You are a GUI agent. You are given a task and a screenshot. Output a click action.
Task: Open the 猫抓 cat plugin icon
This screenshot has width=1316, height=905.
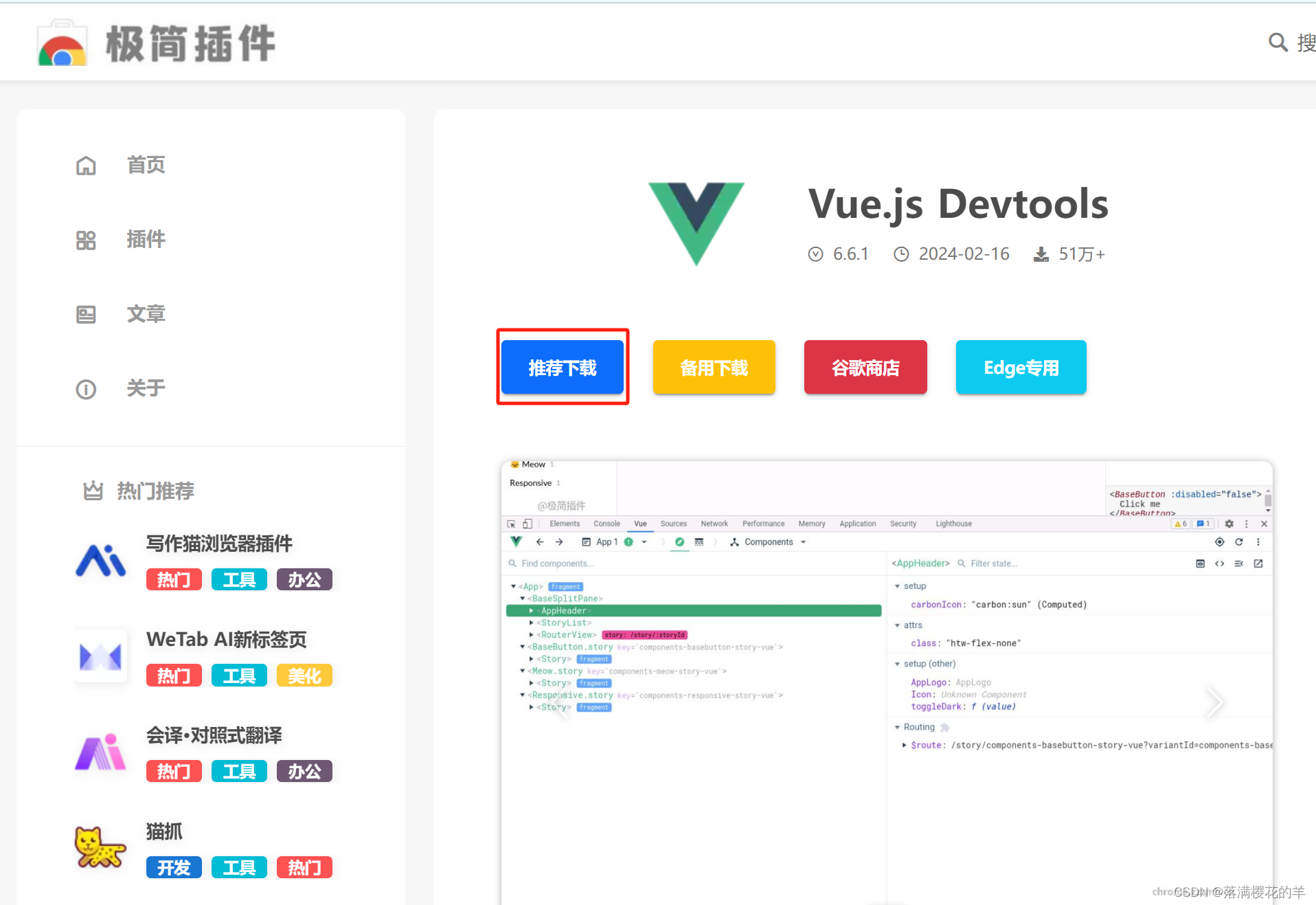coord(101,848)
